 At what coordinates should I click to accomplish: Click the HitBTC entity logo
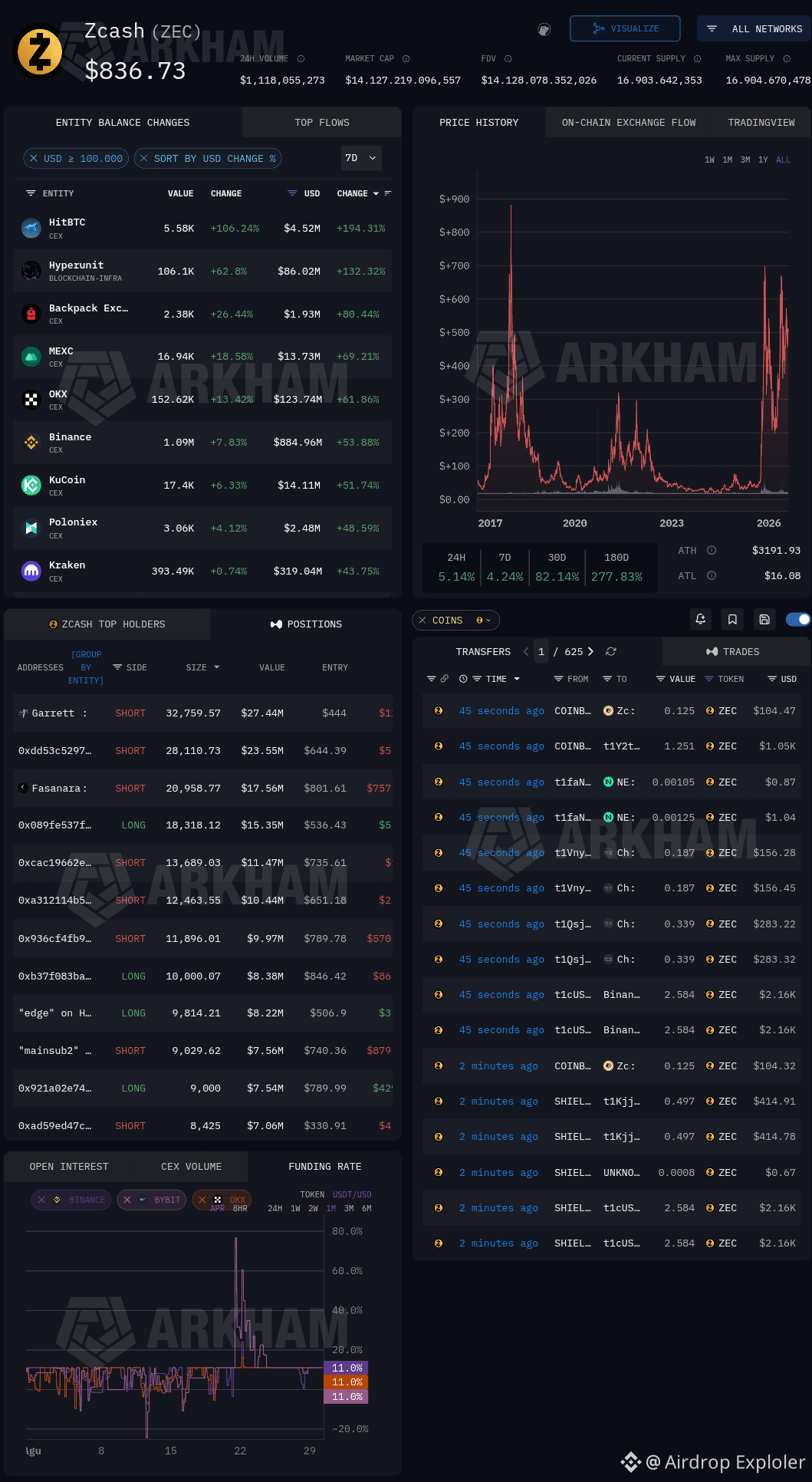[31, 228]
